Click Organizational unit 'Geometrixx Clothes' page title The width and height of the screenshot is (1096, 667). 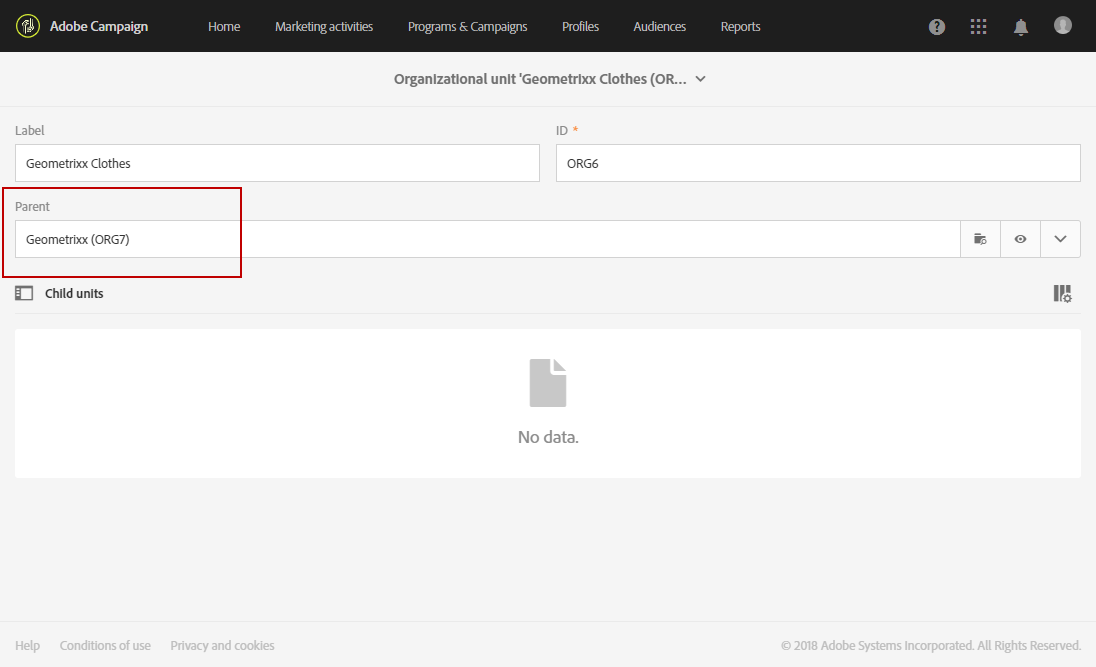point(540,79)
